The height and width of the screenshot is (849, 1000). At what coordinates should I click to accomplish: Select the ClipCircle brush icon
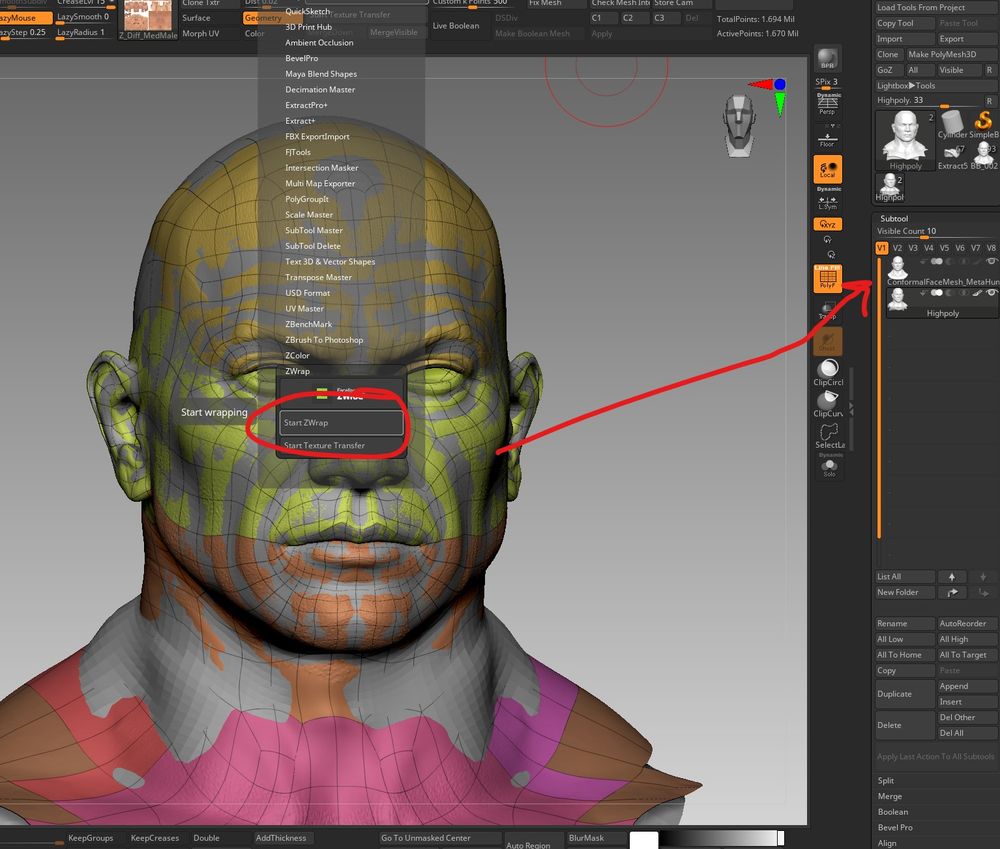click(828, 373)
